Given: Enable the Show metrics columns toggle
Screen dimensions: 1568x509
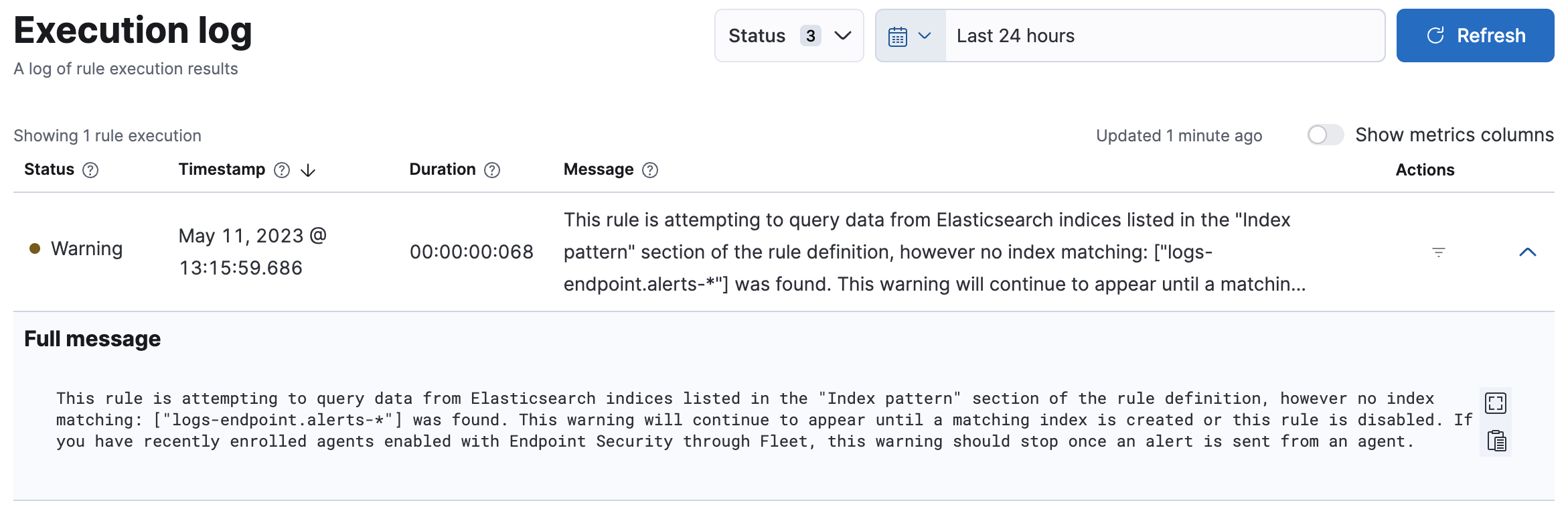Looking at the screenshot, I should click(x=1324, y=135).
